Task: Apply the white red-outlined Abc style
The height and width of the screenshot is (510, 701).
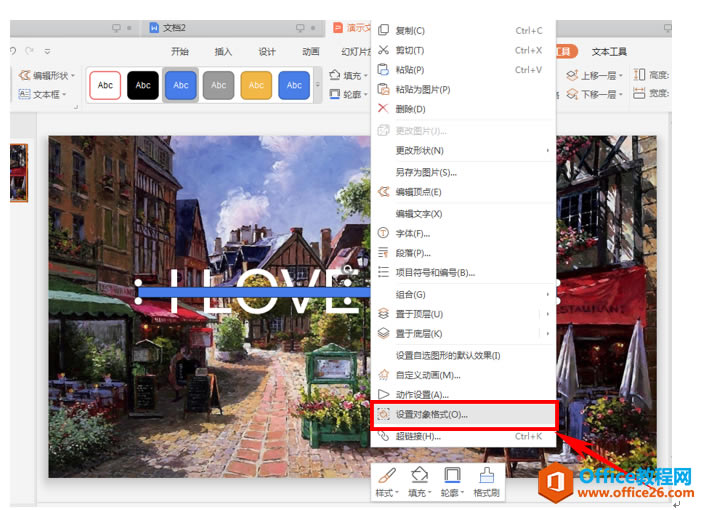Action: [105, 85]
